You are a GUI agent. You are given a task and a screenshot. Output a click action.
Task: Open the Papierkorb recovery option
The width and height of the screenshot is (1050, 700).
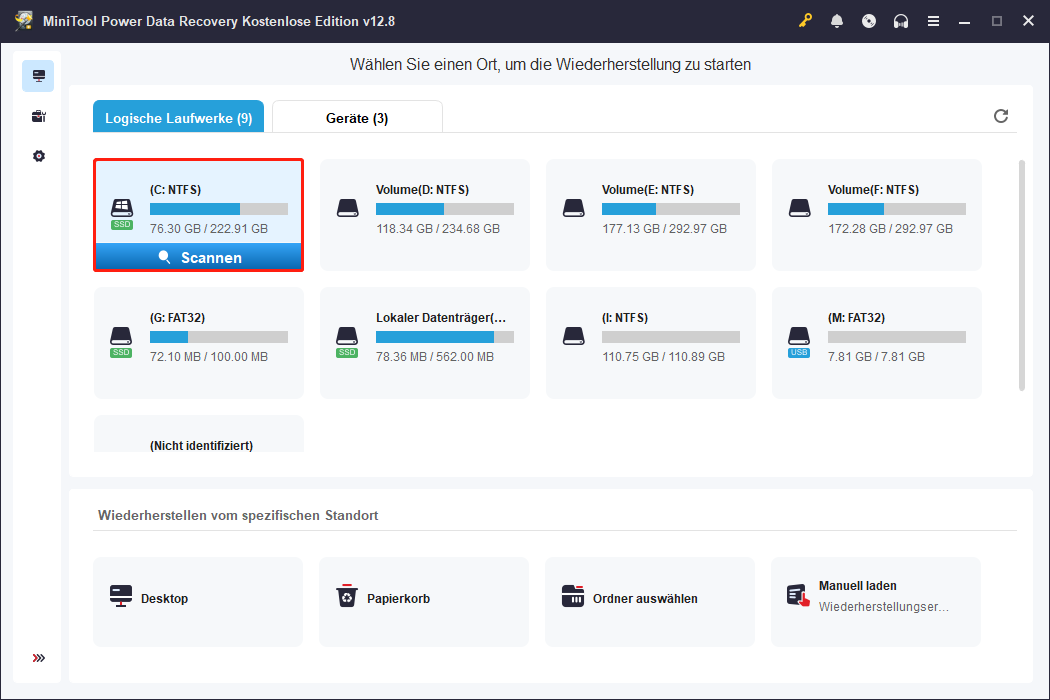pos(424,601)
